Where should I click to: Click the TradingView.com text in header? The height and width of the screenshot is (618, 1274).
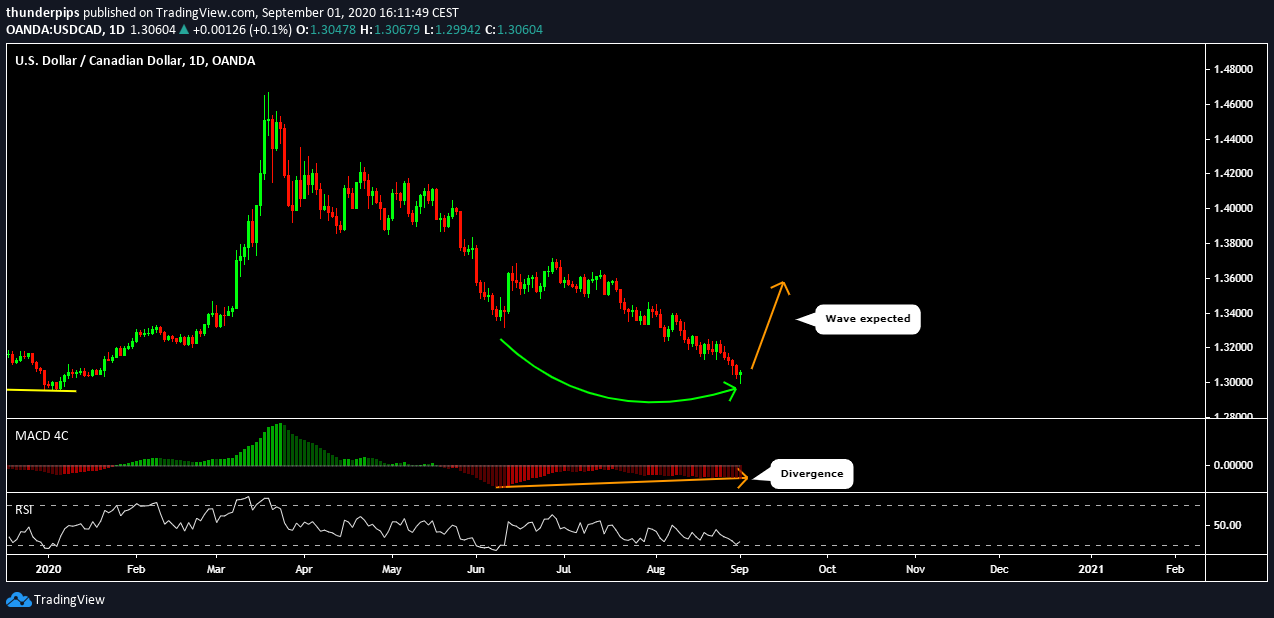click(x=206, y=13)
